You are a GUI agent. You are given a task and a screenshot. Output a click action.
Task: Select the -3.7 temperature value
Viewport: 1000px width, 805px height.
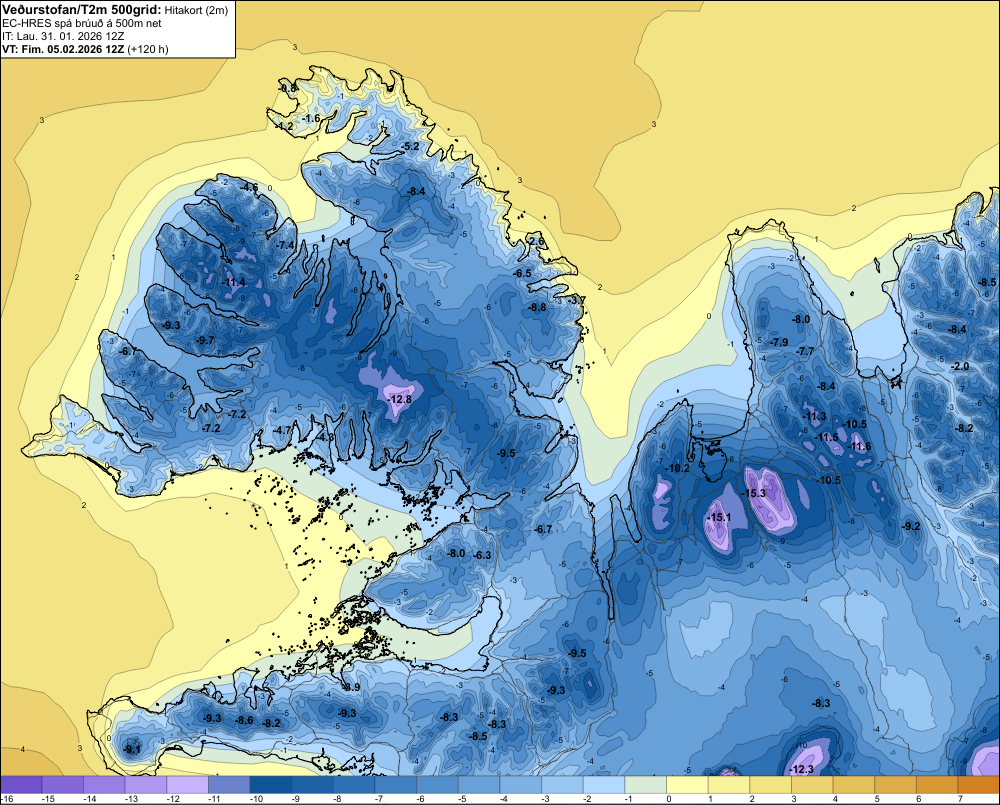(577, 299)
